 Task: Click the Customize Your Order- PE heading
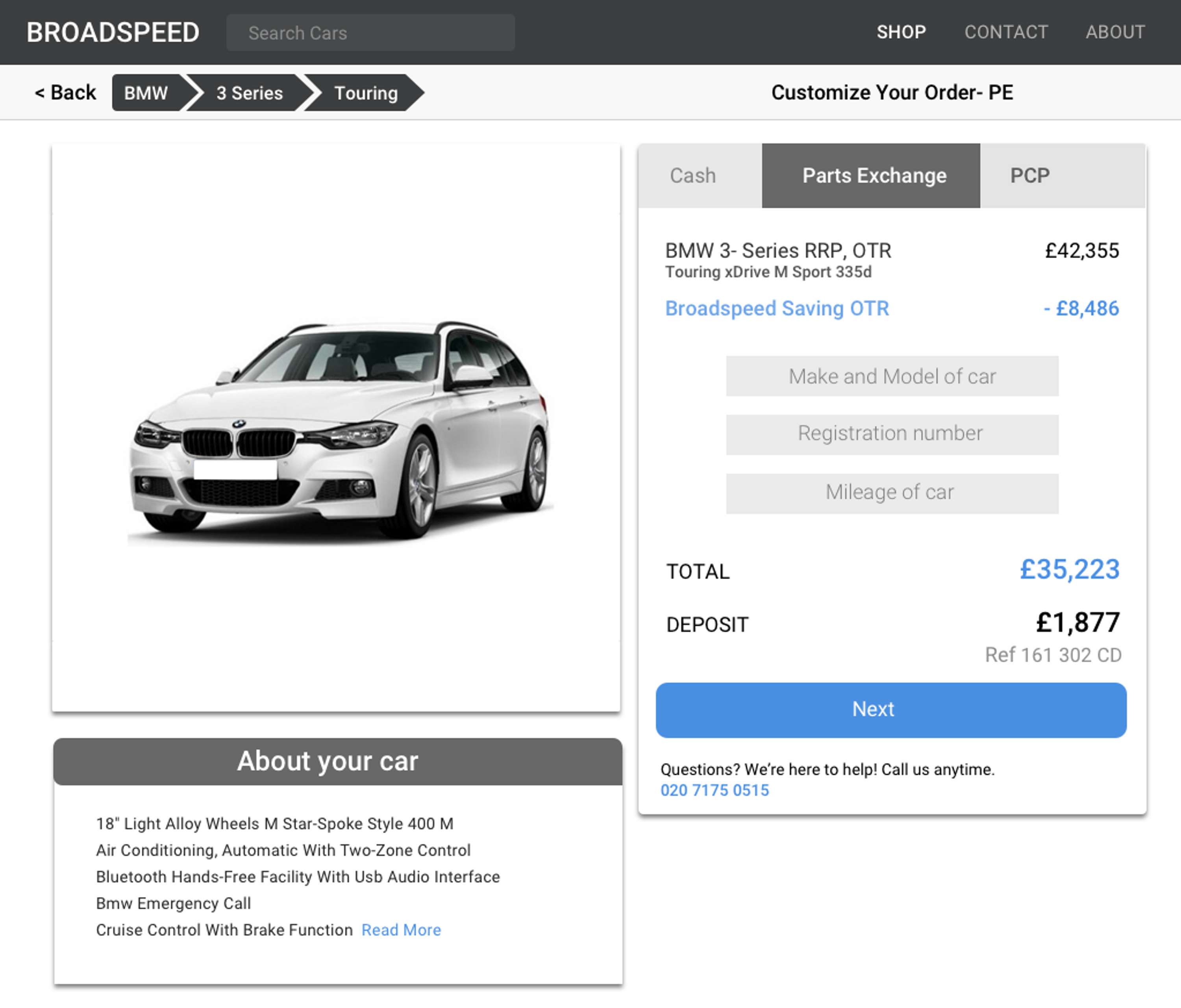point(892,93)
